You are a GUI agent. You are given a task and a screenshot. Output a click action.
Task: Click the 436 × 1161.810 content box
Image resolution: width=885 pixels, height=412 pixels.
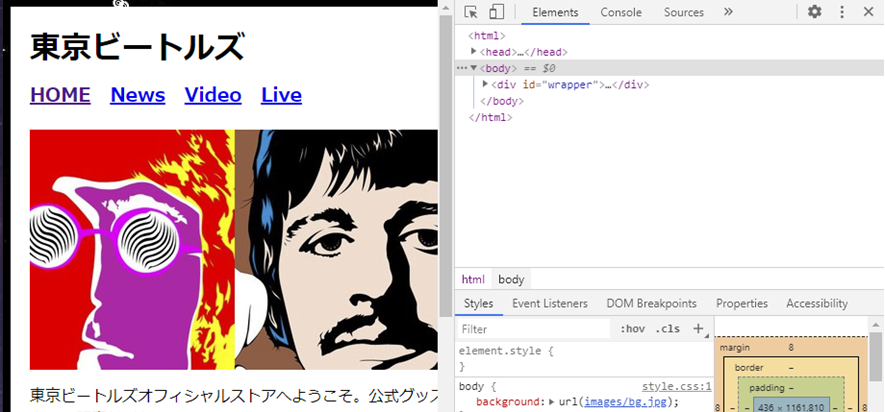791,405
